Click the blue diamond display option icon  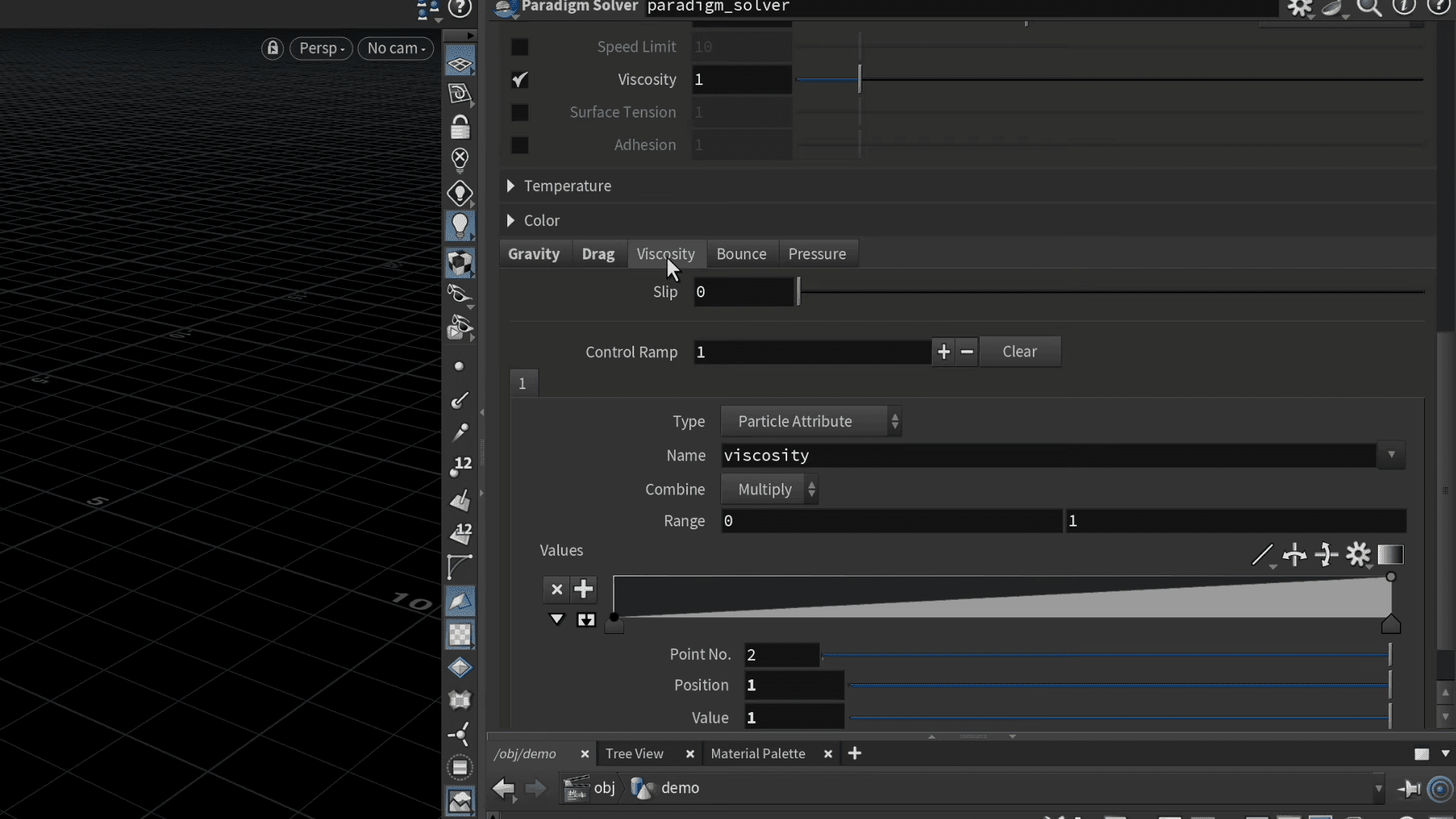tap(460, 668)
